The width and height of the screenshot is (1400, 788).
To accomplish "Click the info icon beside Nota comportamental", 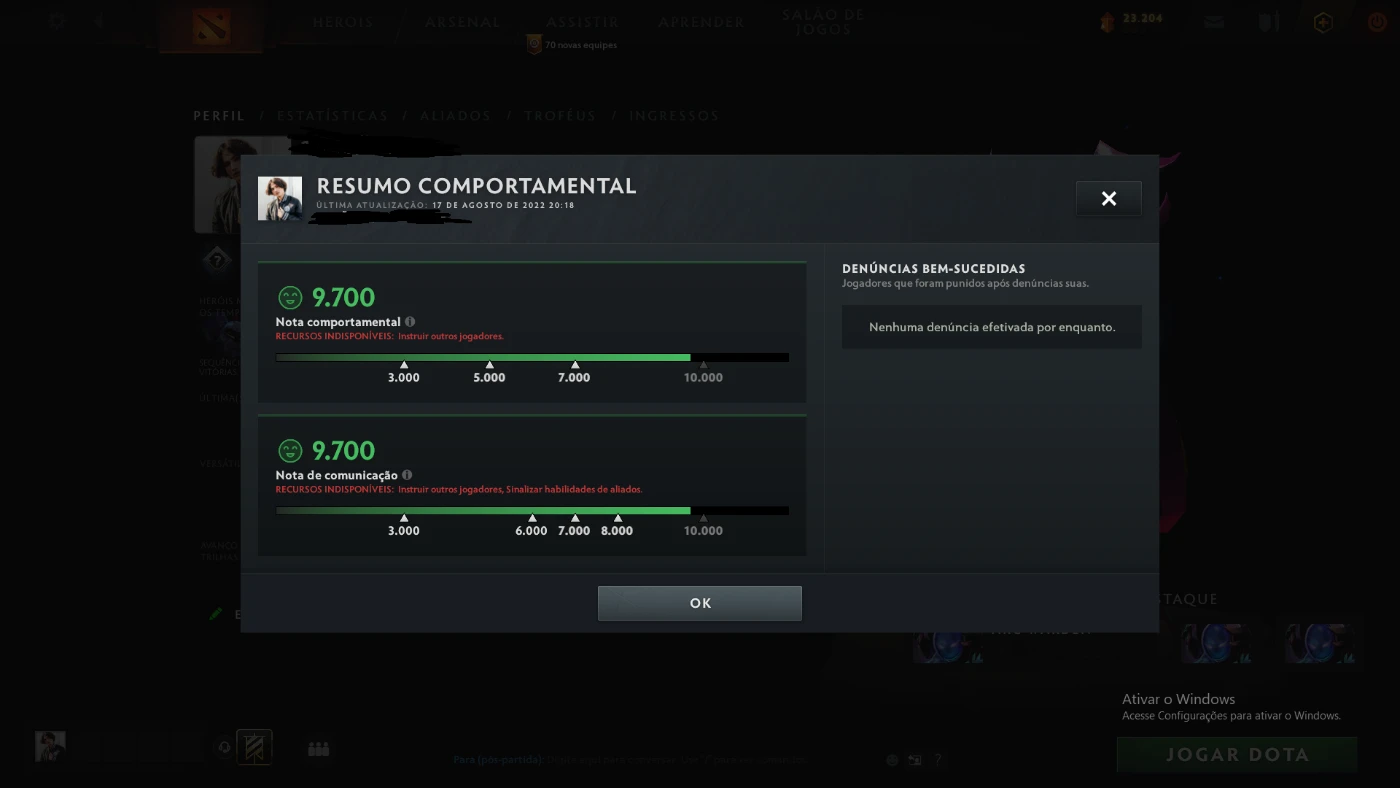I will [410, 322].
